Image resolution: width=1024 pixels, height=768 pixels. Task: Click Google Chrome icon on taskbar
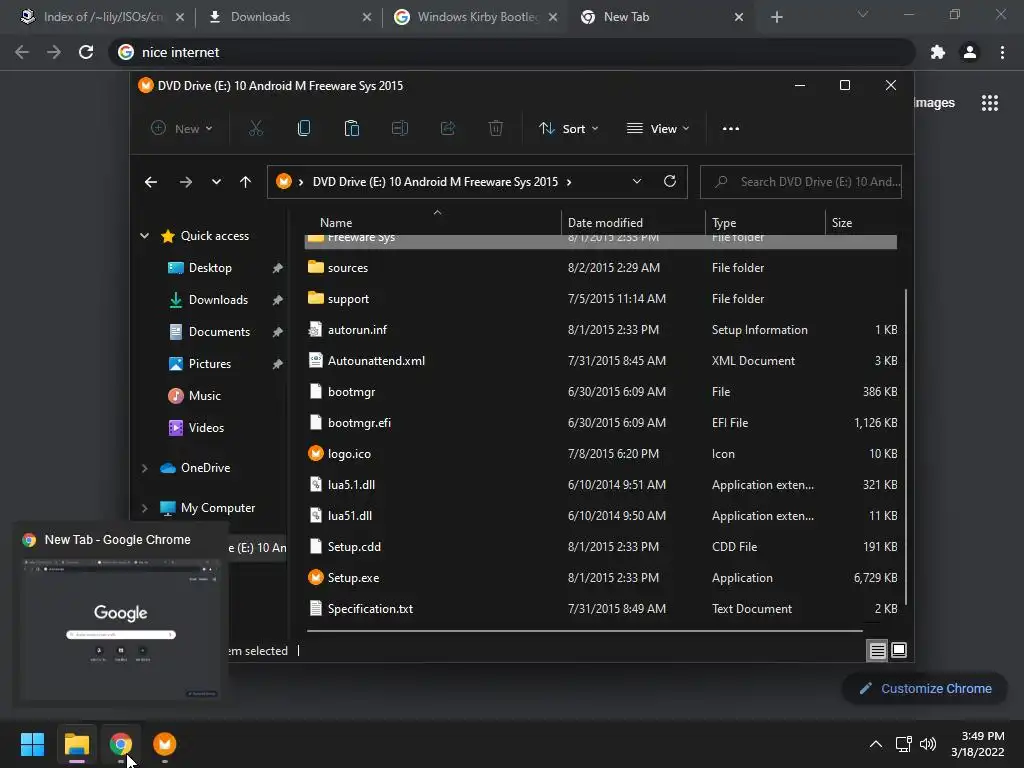[121, 744]
